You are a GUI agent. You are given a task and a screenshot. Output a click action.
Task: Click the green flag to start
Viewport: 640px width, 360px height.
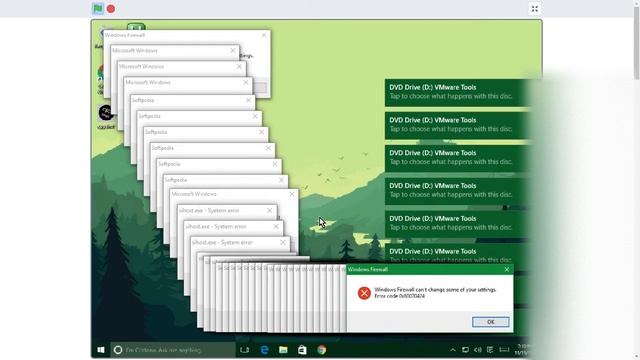point(98,9)
